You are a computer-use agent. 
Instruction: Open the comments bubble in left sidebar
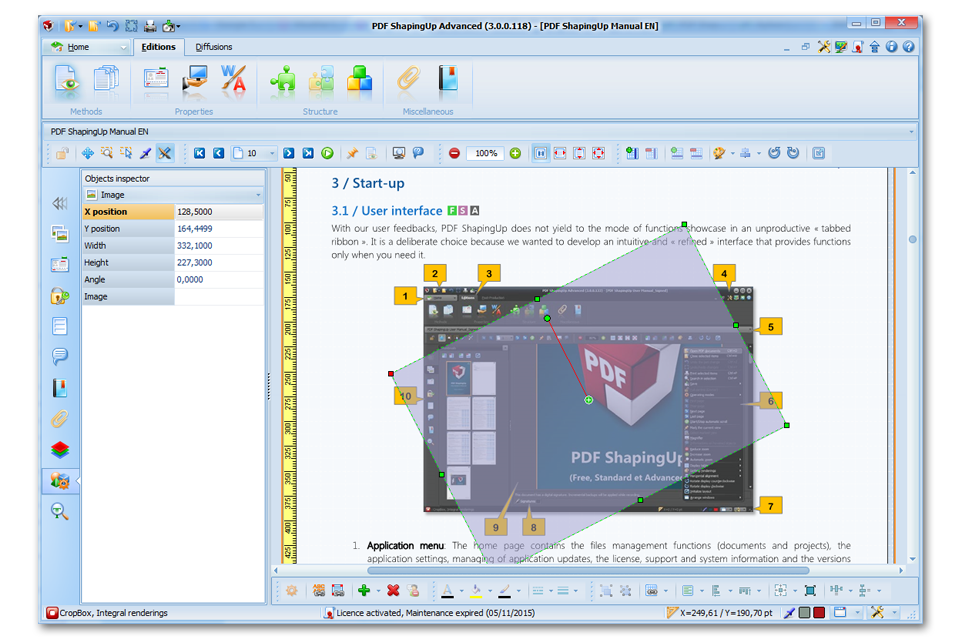(x=59, y=356)
